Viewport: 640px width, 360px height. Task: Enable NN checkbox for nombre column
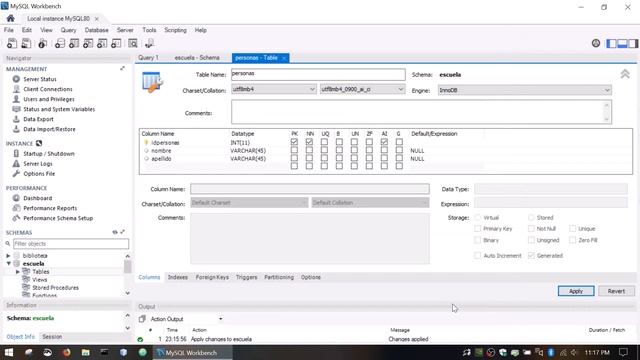tap(309, 150)
